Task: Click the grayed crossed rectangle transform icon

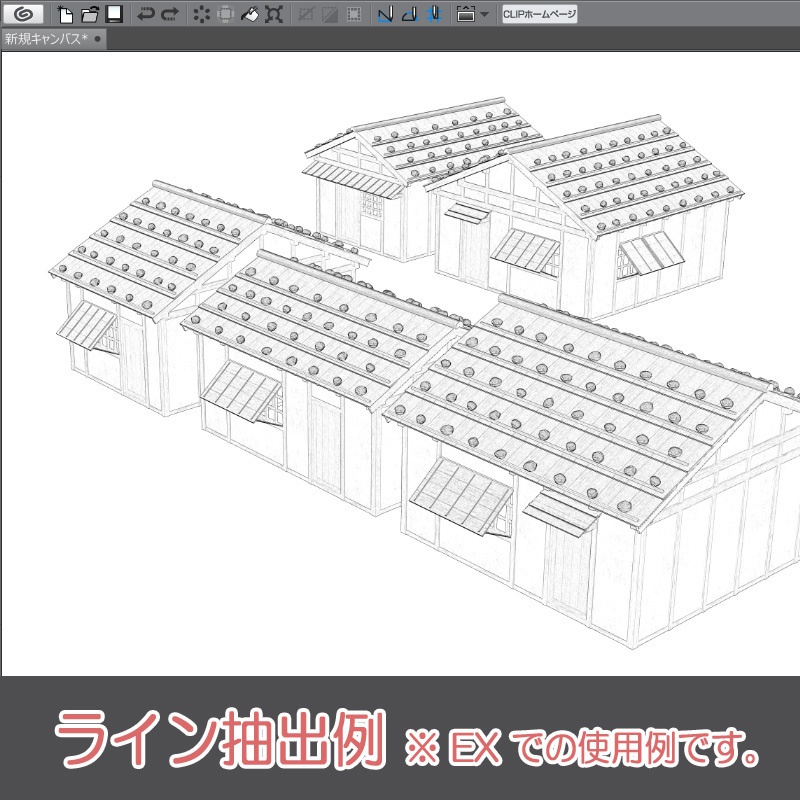Action: tap(303, 12)
